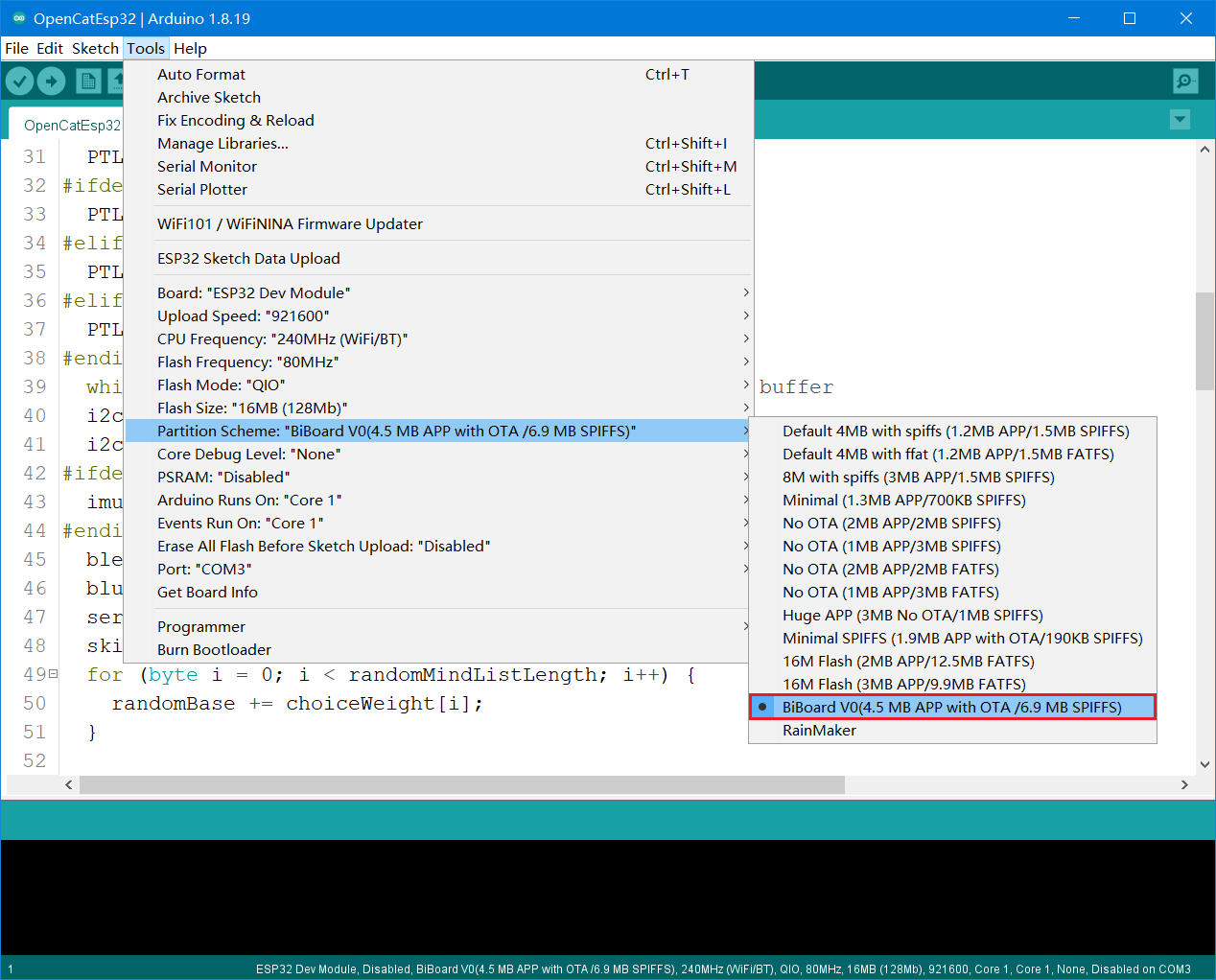Click Get Board Info
Viewport: 1216px width, 980px height.
[438, 592]
